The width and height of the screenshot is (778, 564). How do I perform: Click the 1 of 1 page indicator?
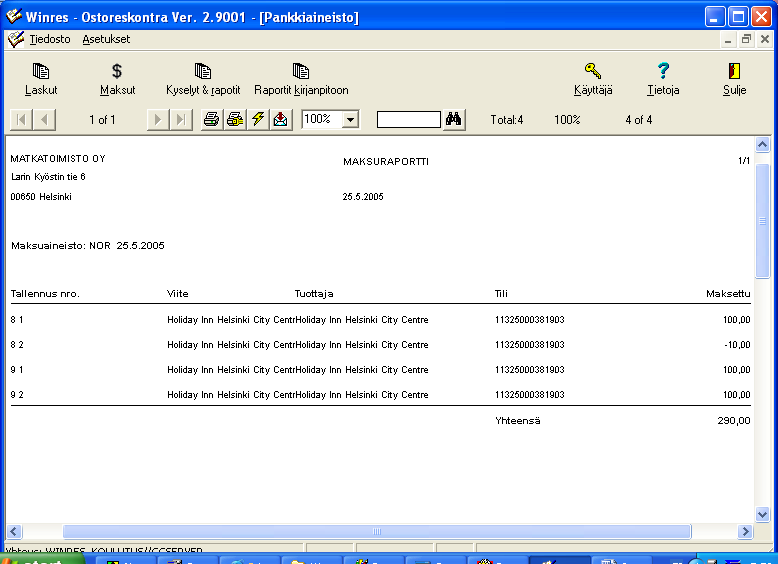click(x=102, y=120)
